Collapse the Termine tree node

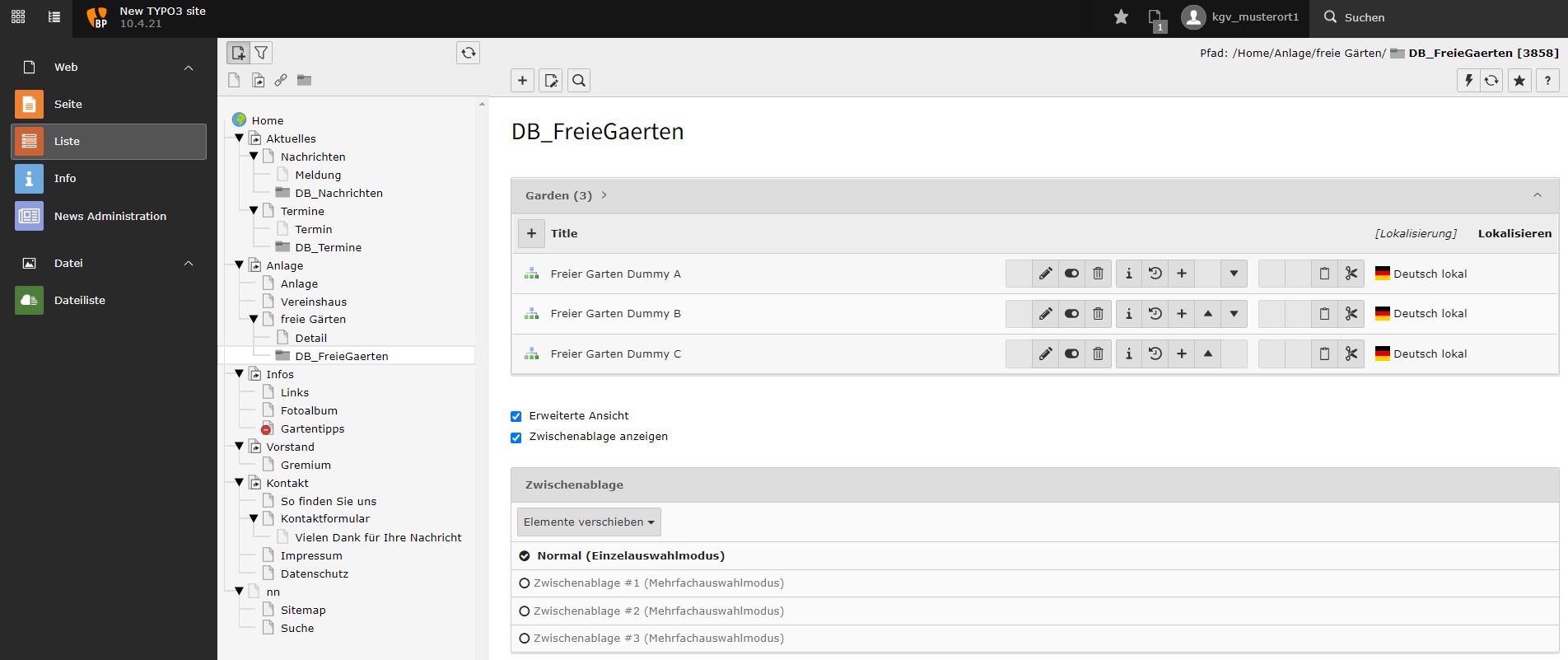click(254, 211)
